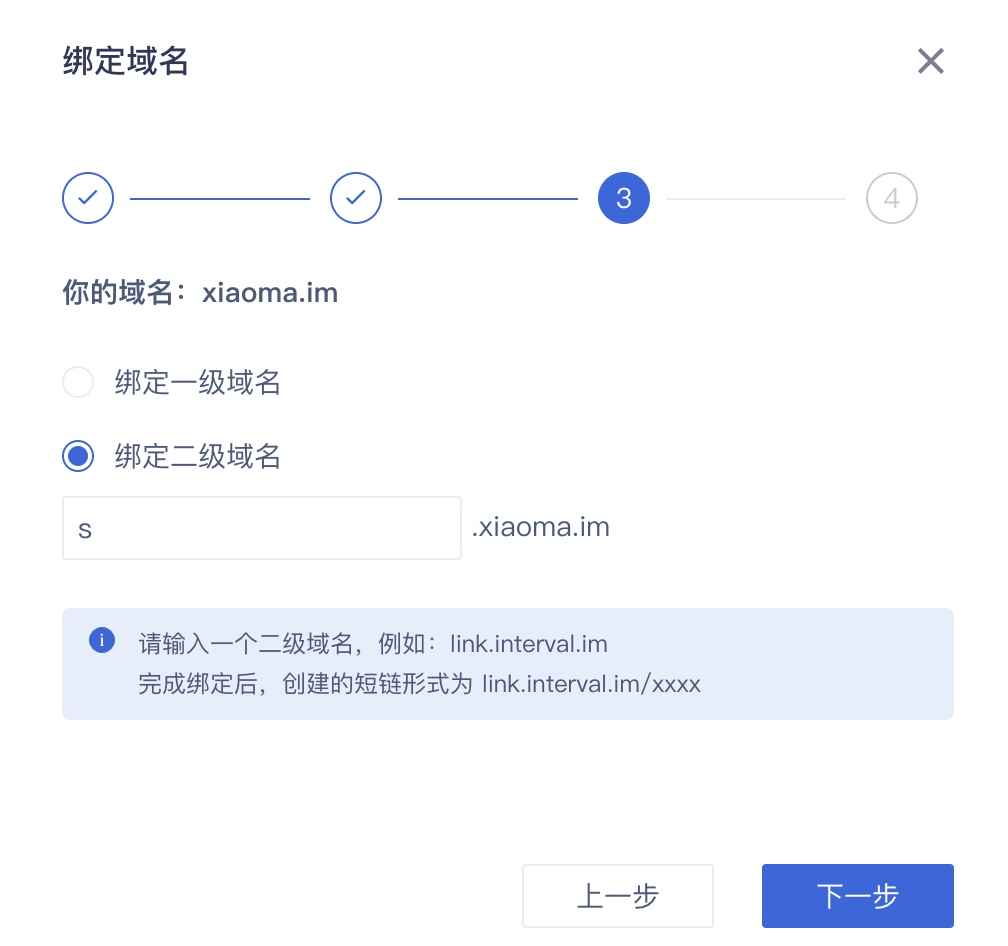The height and width of the screenshot is (946, 1008).
Task: Click the first completed step checkmark
Action: point(88,198)
